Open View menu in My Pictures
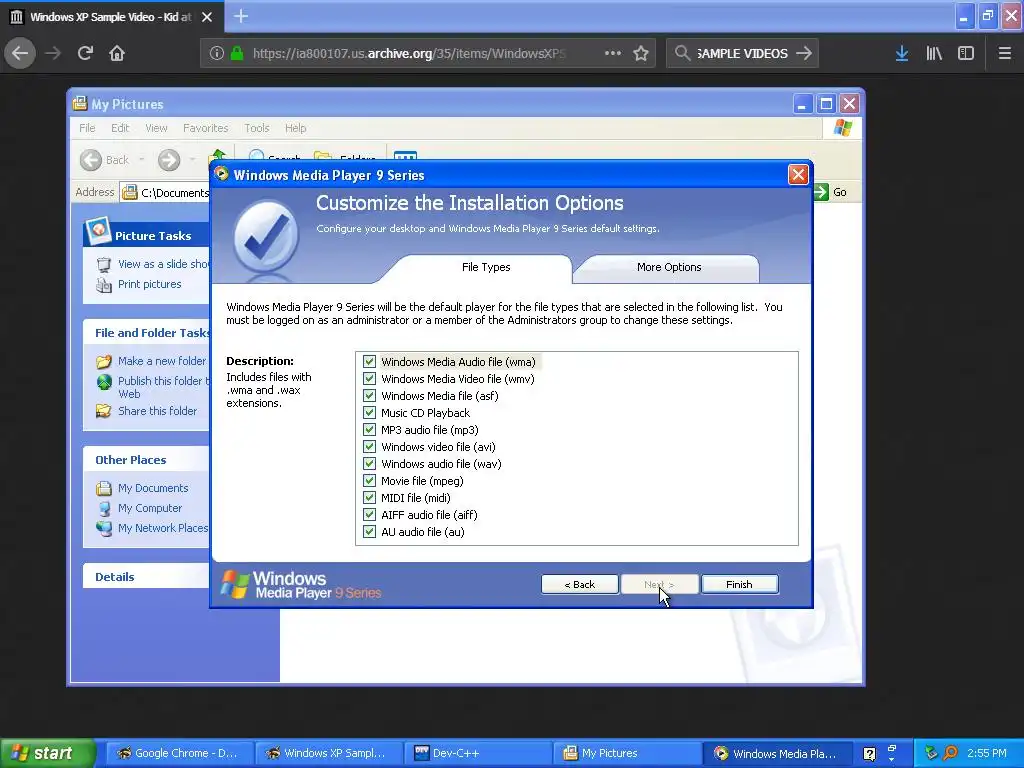 (x=156, y=128)
